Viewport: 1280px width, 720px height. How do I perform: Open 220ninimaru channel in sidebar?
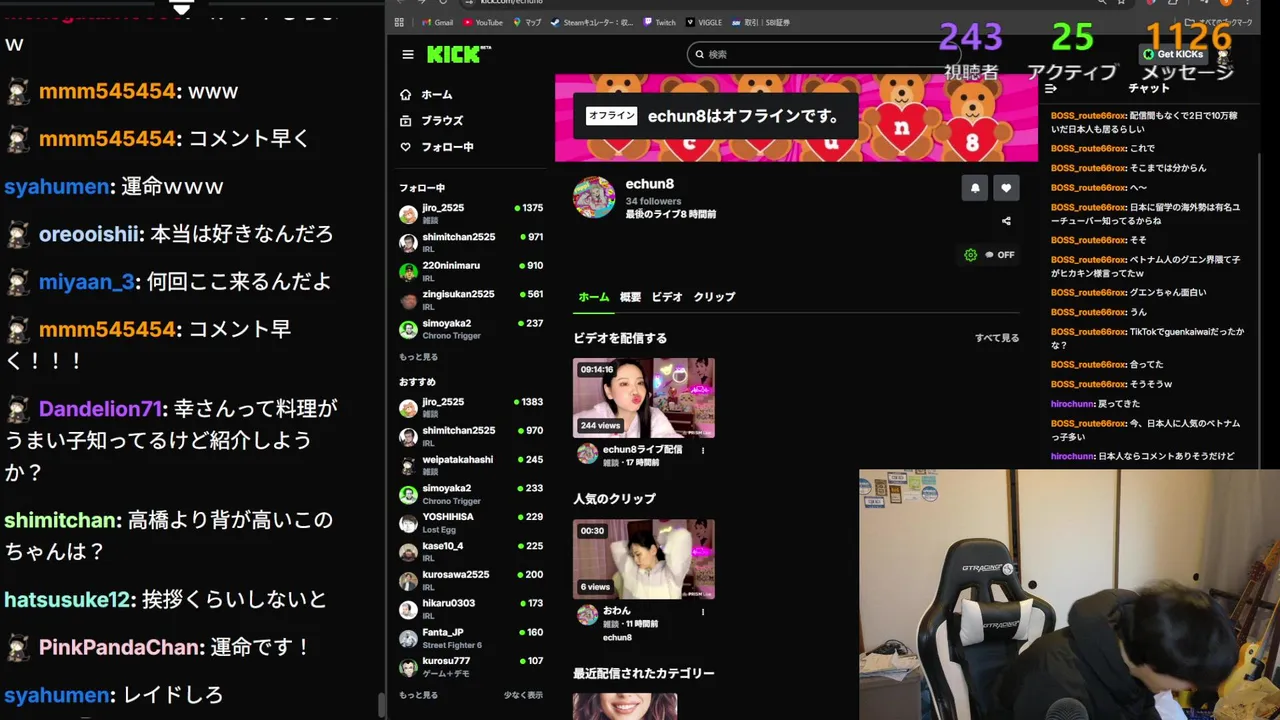click(x=471, y=272)
